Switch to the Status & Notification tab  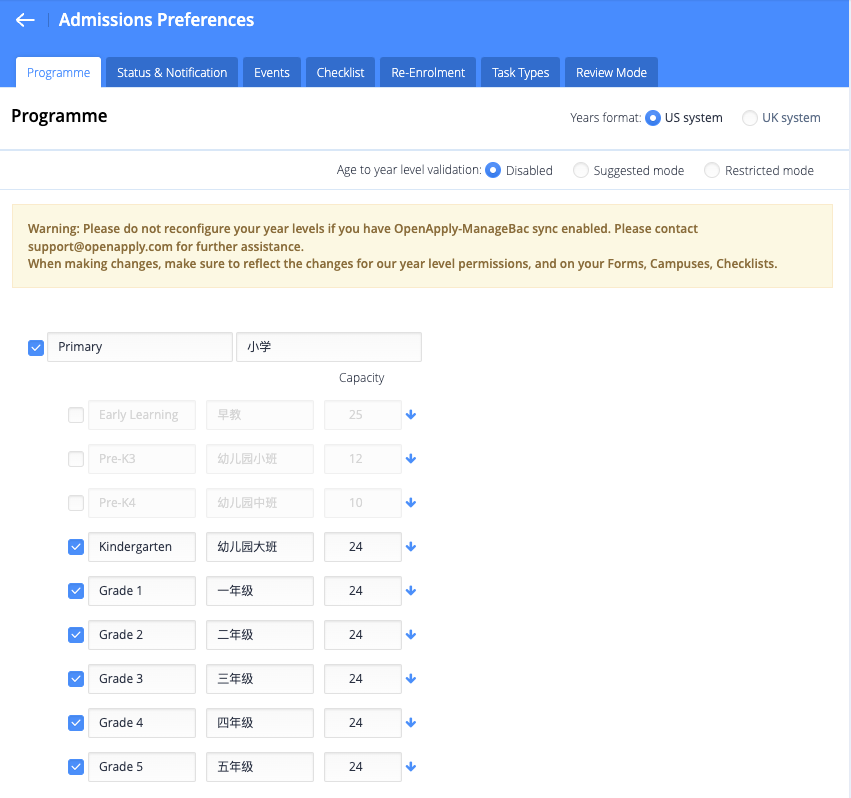pos(172,73)
